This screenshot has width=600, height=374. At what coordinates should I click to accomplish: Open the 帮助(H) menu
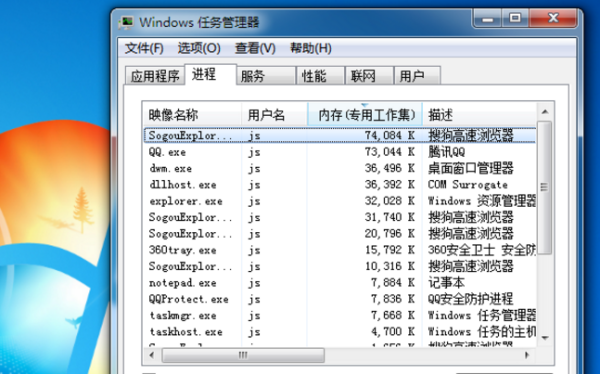311,48
